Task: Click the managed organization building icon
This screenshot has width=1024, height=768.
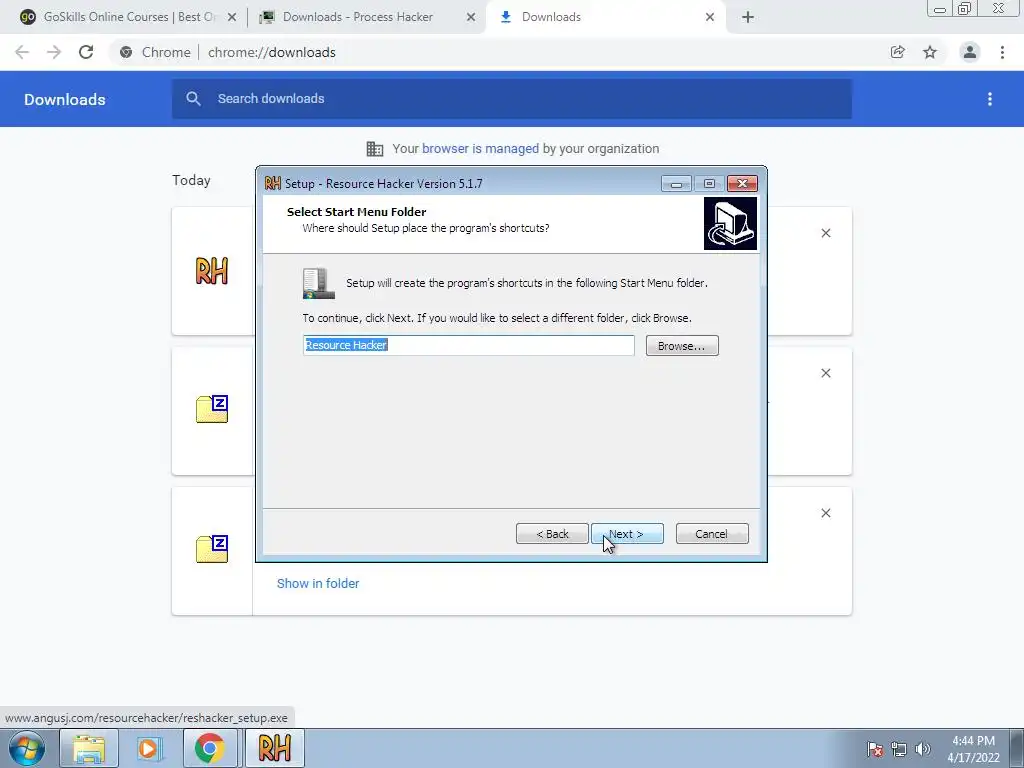Action: pos(375,149)
